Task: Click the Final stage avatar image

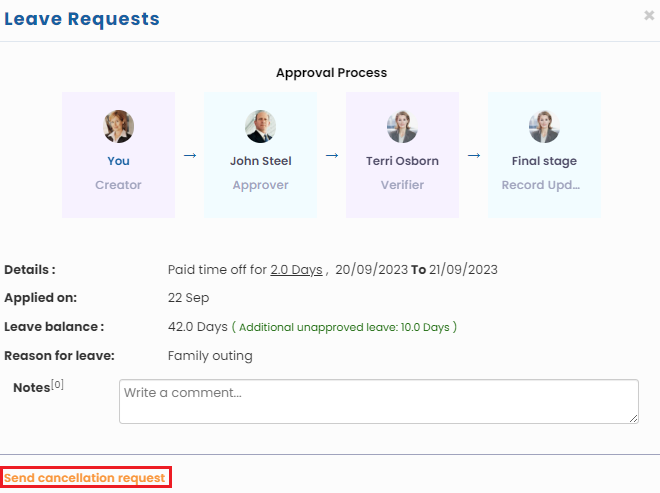Action: click(544, 127)
